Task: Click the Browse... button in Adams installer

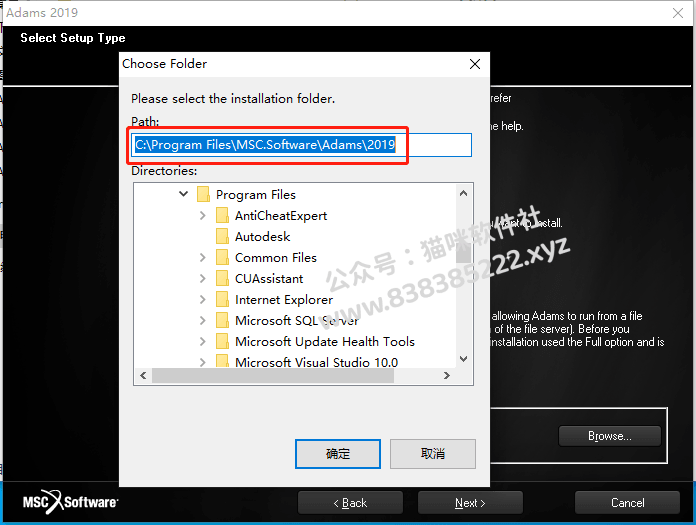Action: 610,436
